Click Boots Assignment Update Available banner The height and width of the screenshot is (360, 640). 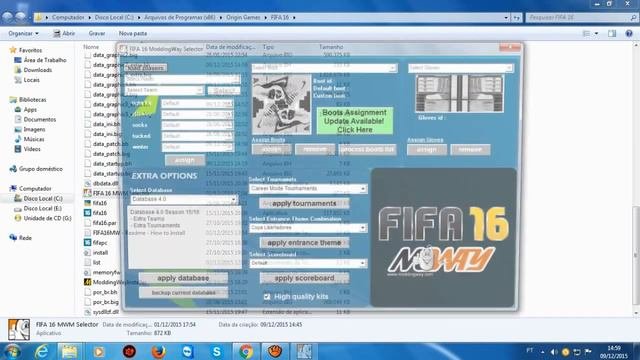pos(354,121)
